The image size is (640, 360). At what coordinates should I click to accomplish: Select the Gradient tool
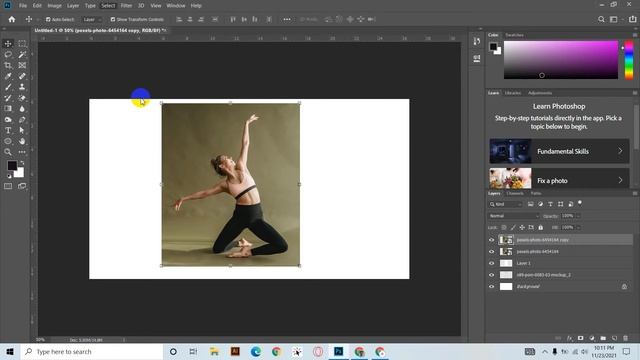coord(8,109)
